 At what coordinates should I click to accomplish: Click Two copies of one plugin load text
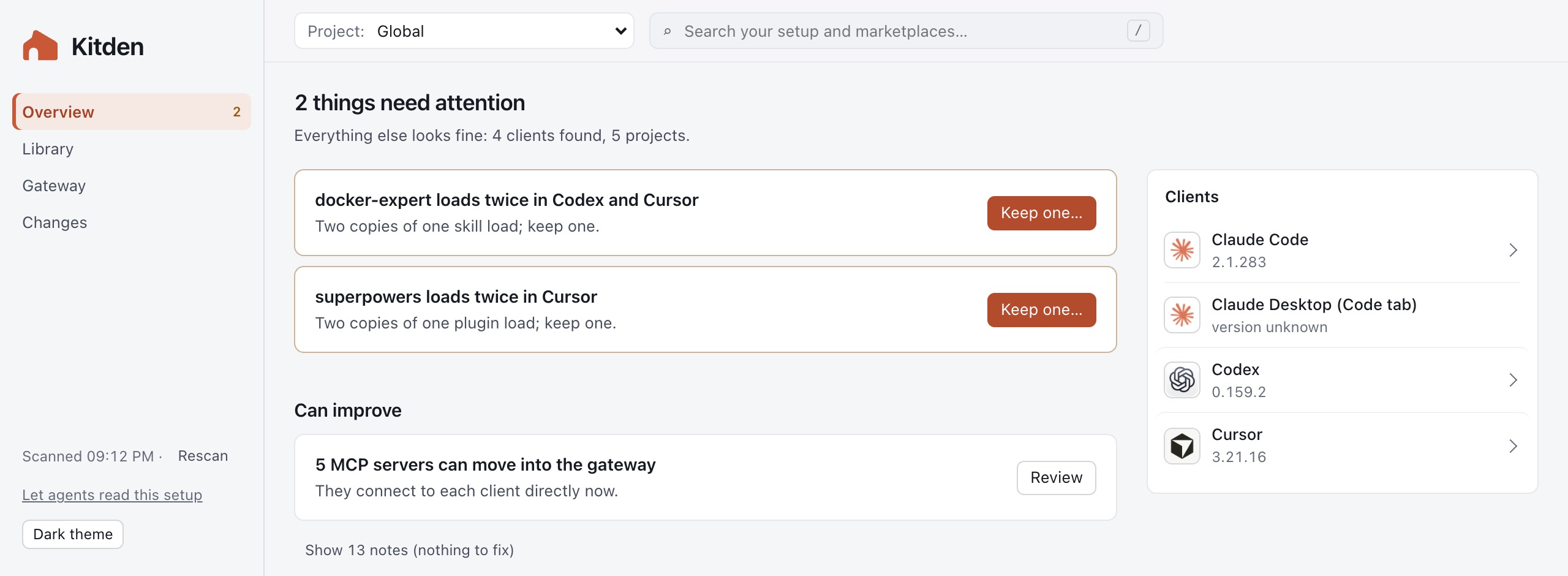click(x=466, y=323)
